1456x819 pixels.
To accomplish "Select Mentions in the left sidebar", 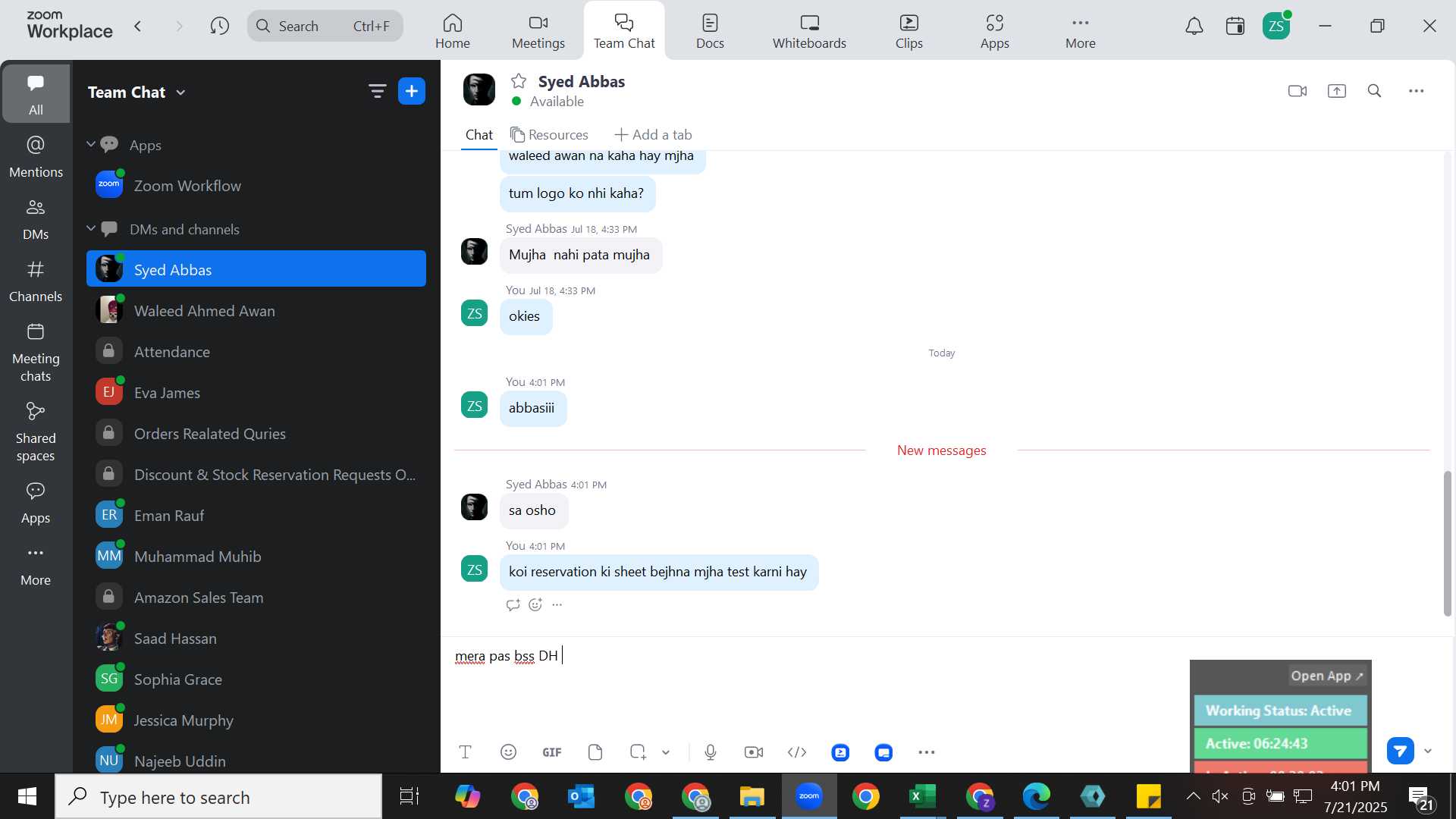I will click(36, 157).
